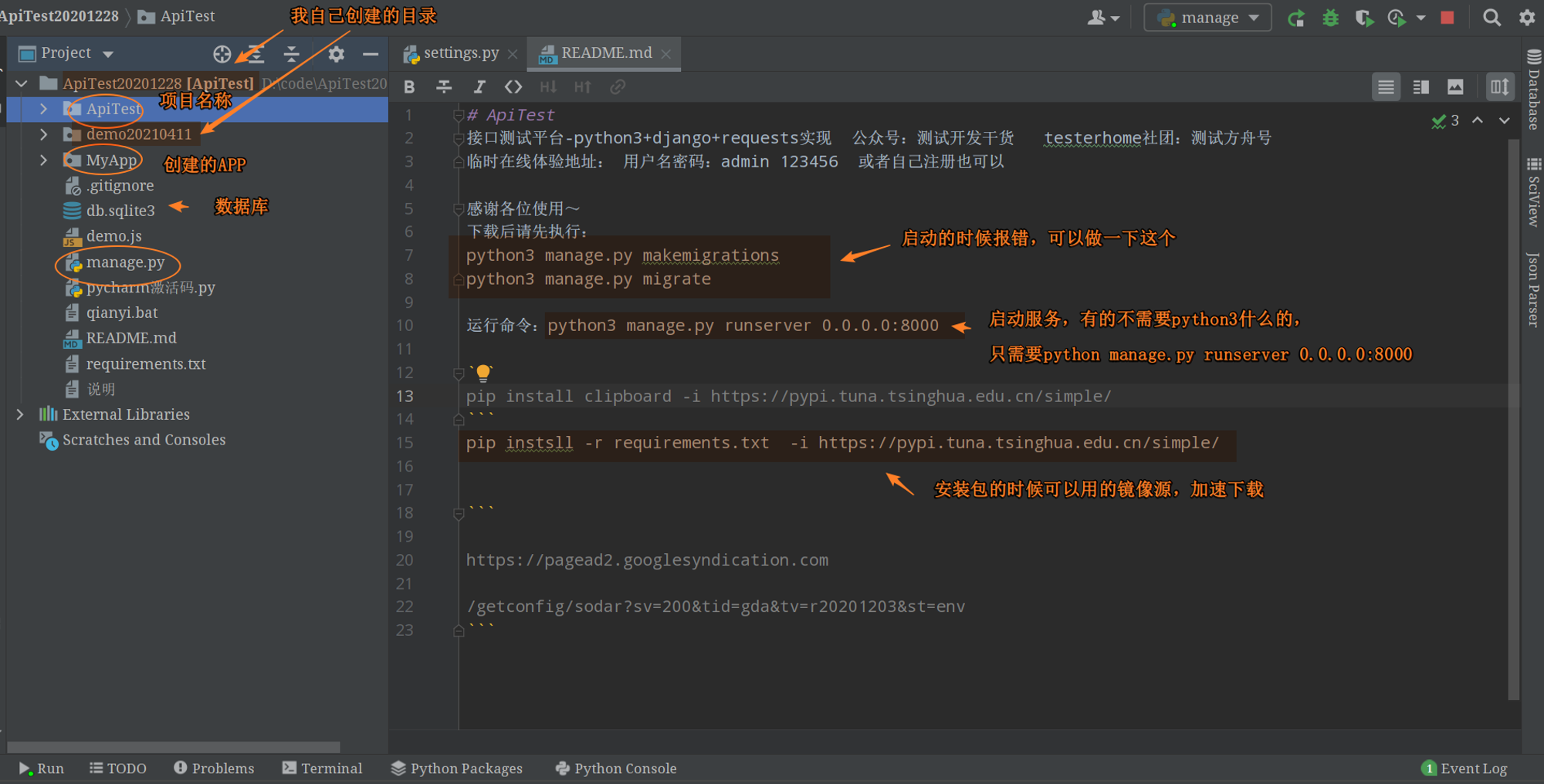Click the insert link icon
Screen dimensions: 1544x784
point(618,87)
